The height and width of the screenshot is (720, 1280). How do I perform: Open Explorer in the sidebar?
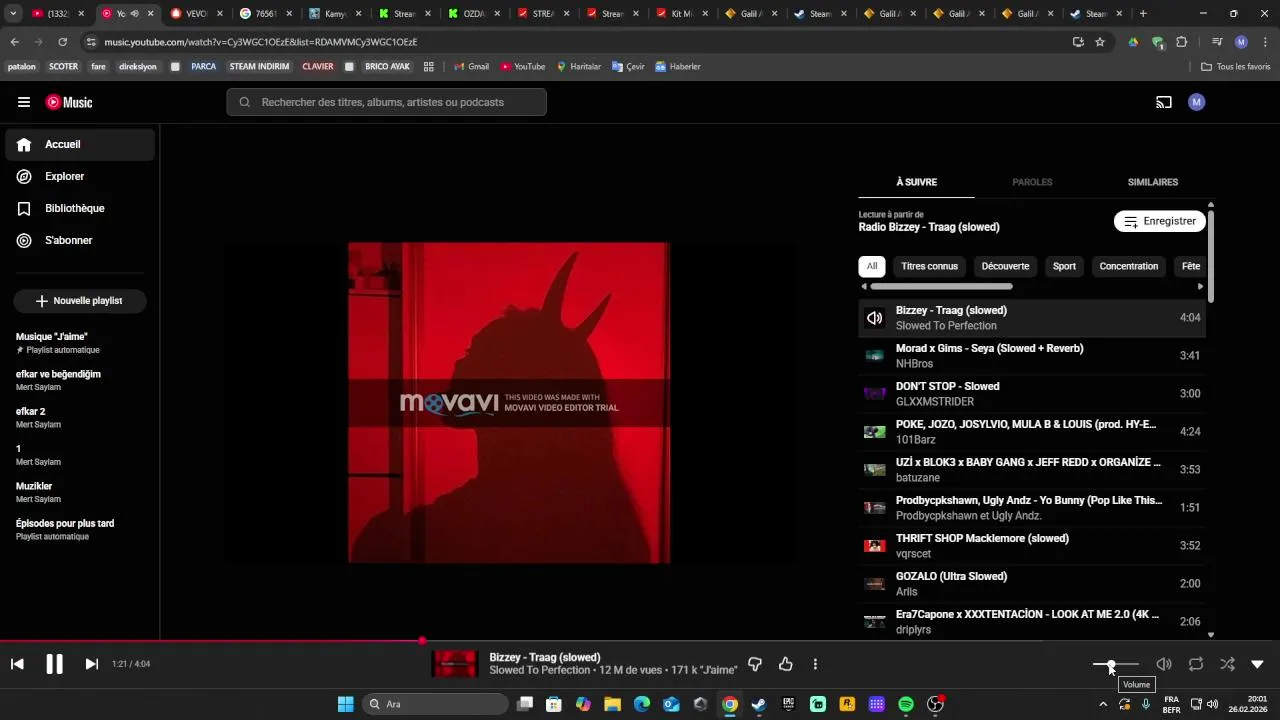pyautogui.click(x=80, y=176)
